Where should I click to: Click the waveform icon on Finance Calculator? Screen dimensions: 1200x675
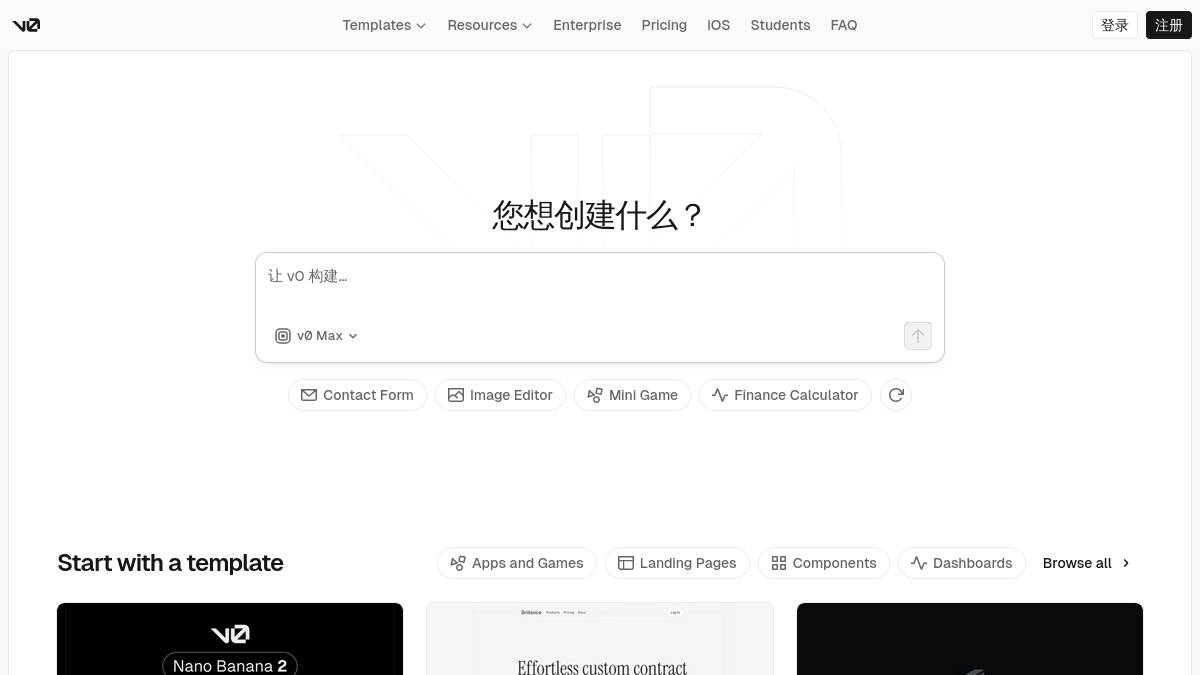tap(720, 395)
